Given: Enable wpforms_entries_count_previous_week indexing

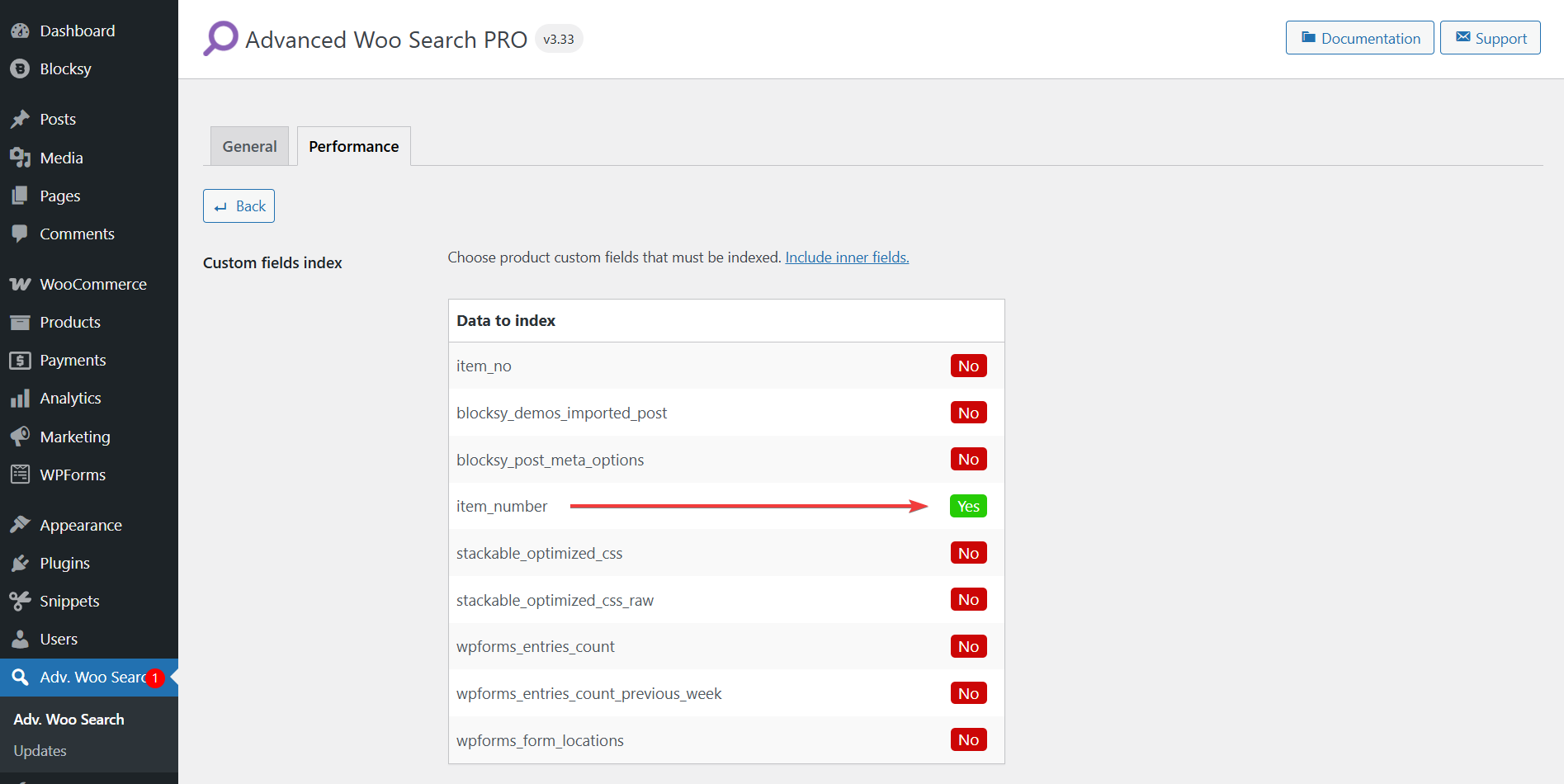Looking at the screenshot, I should 968,693.
